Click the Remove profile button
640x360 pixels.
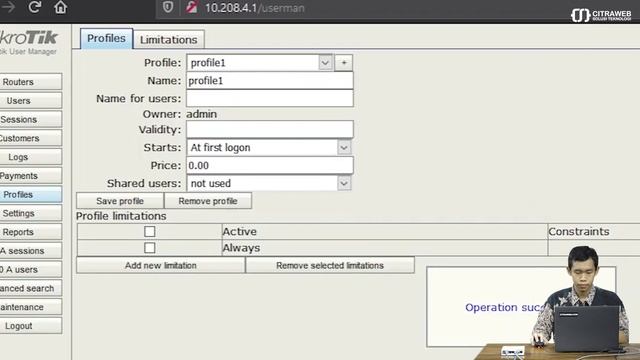208,201
